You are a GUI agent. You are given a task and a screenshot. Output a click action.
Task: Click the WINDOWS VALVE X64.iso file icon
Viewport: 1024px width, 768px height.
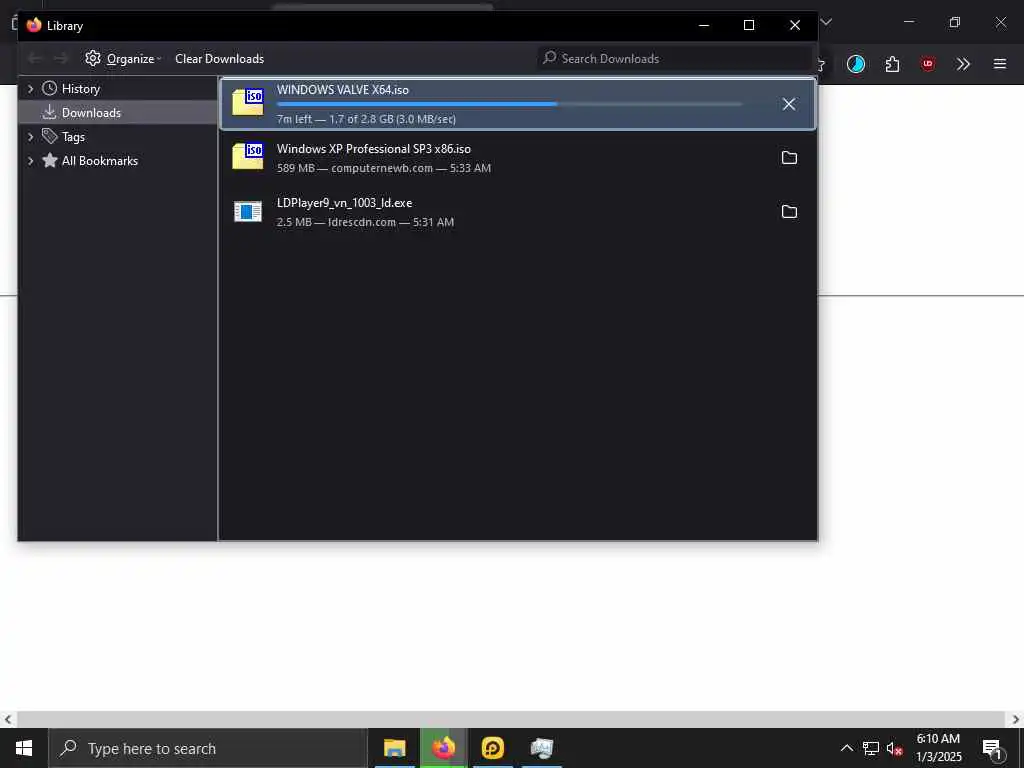coord(248,103)
